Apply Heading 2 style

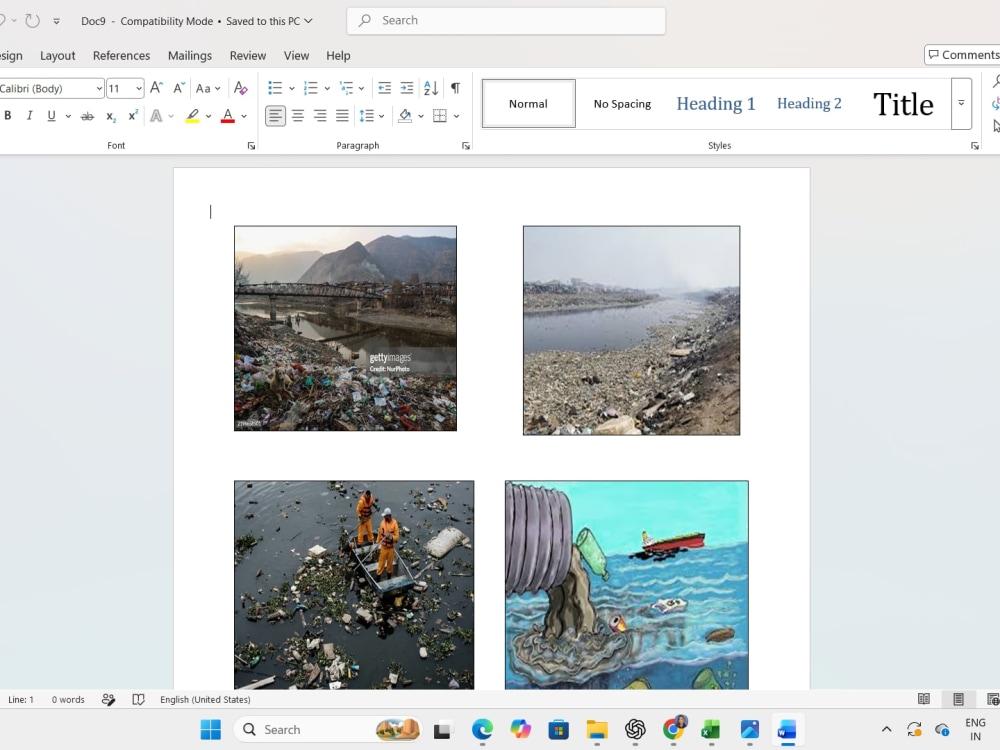coord(809,103)
